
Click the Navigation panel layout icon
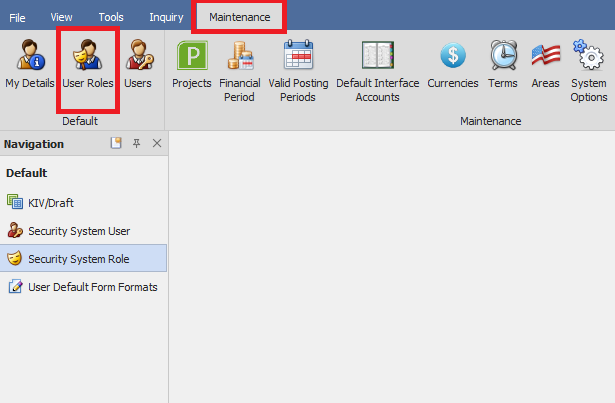(x=116, y=143)
